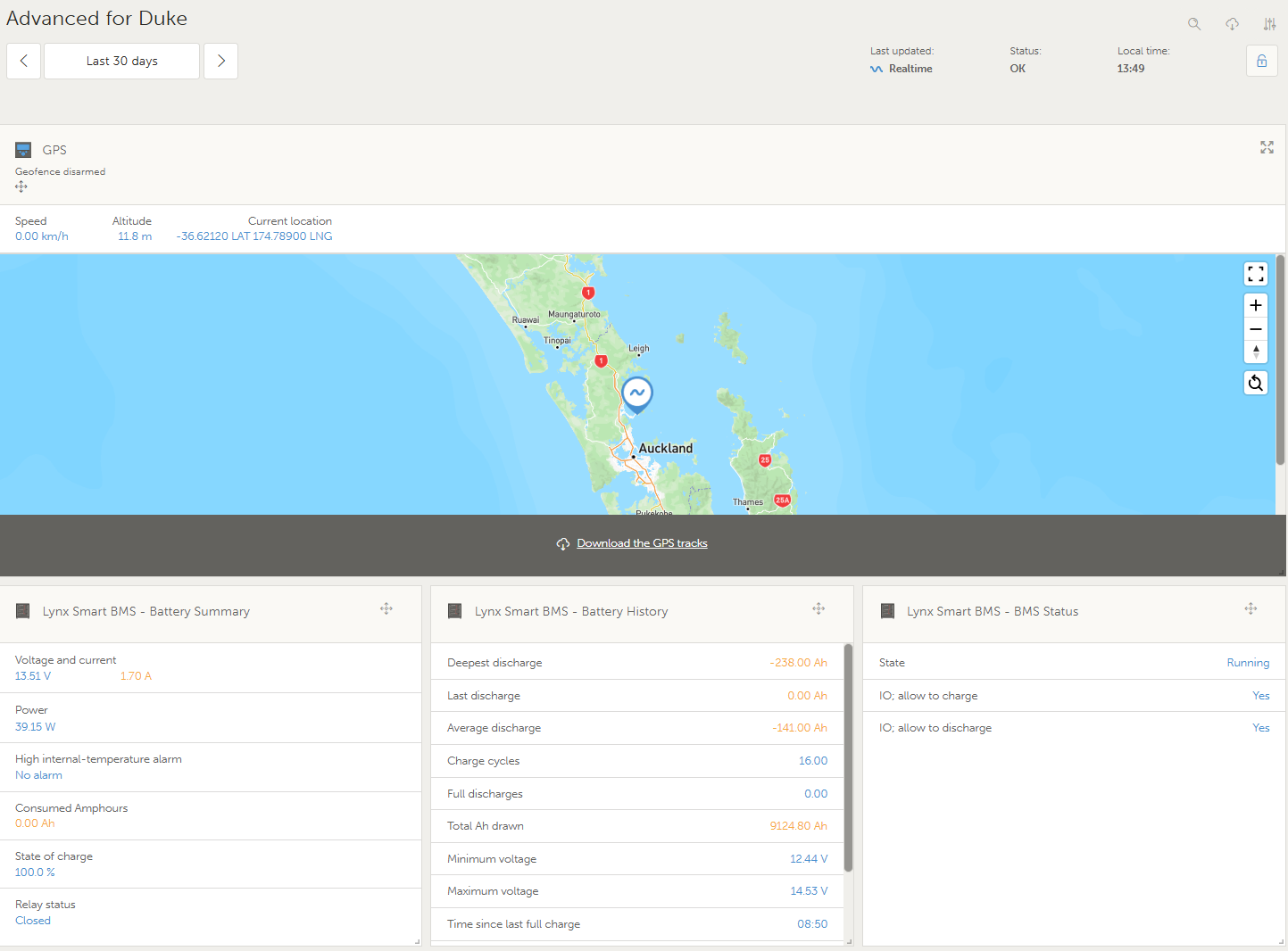Open the search magnifier icon at top
The height and width of the screenshot is (951, 1288).
[1194, 24]
